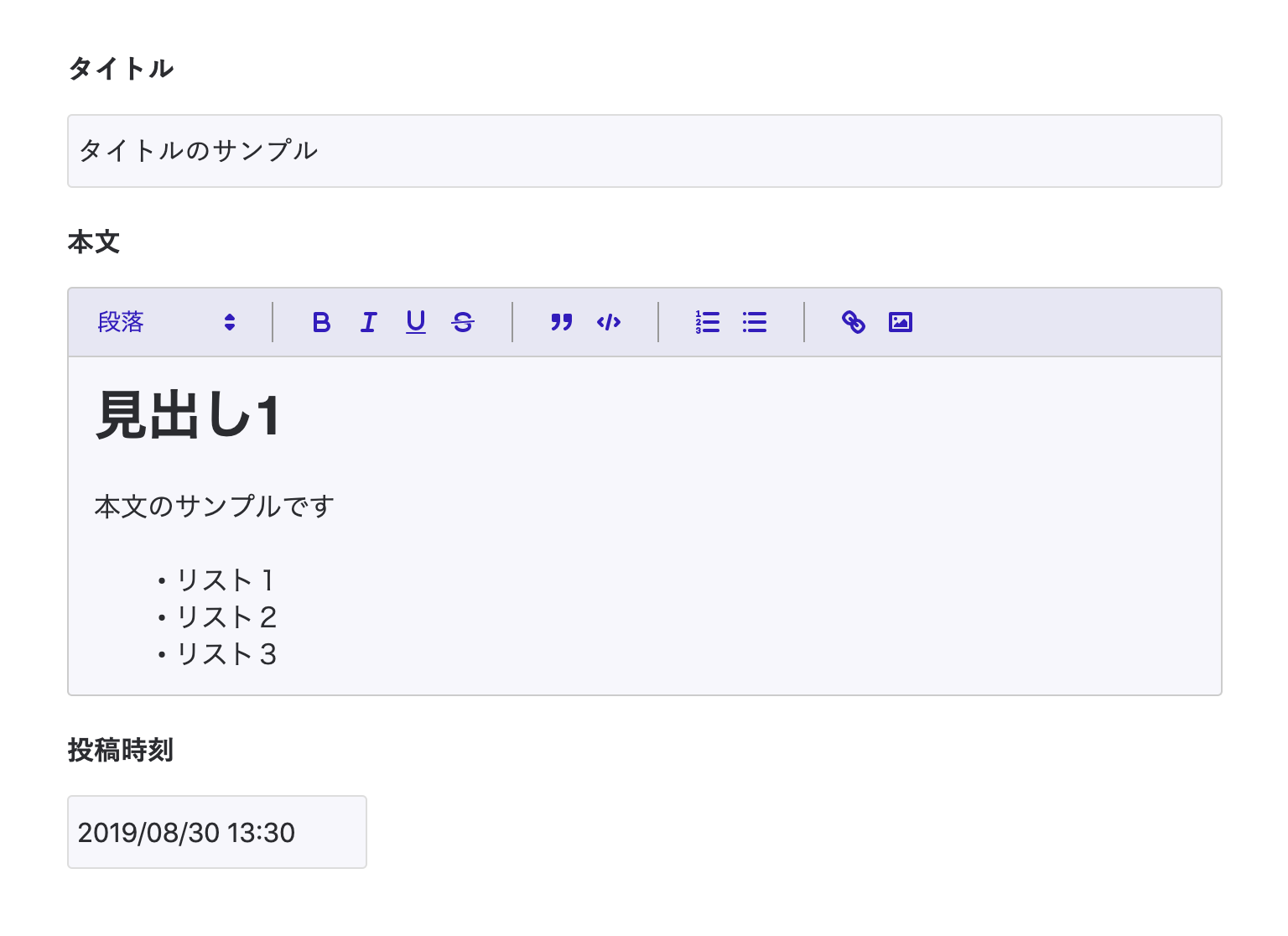This screenshot has width=1288, height=936.
Task: Apply strikethrough formatting with the S icon
Action: pos(463,322)
